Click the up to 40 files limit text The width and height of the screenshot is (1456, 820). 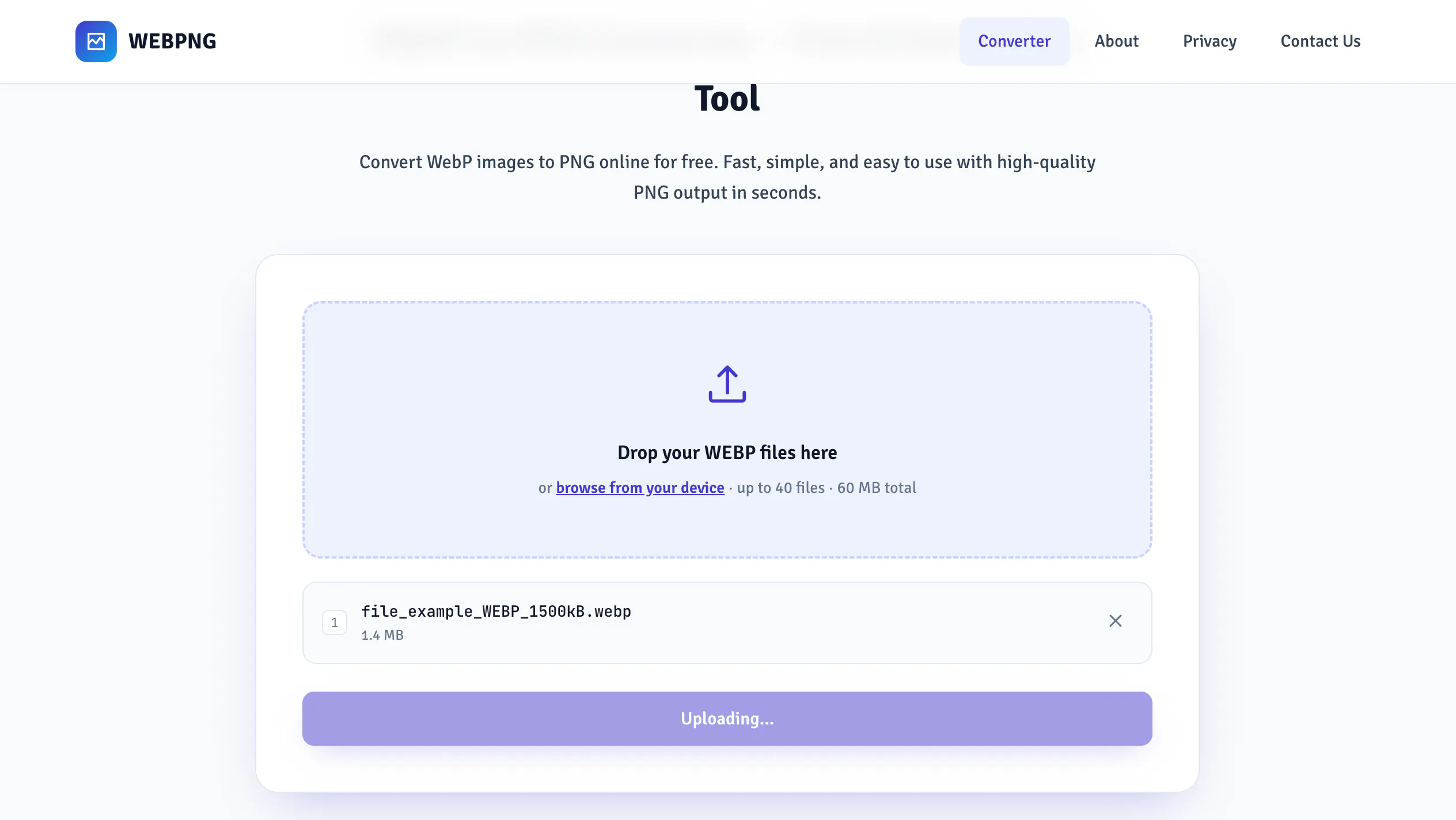[781, 488]
